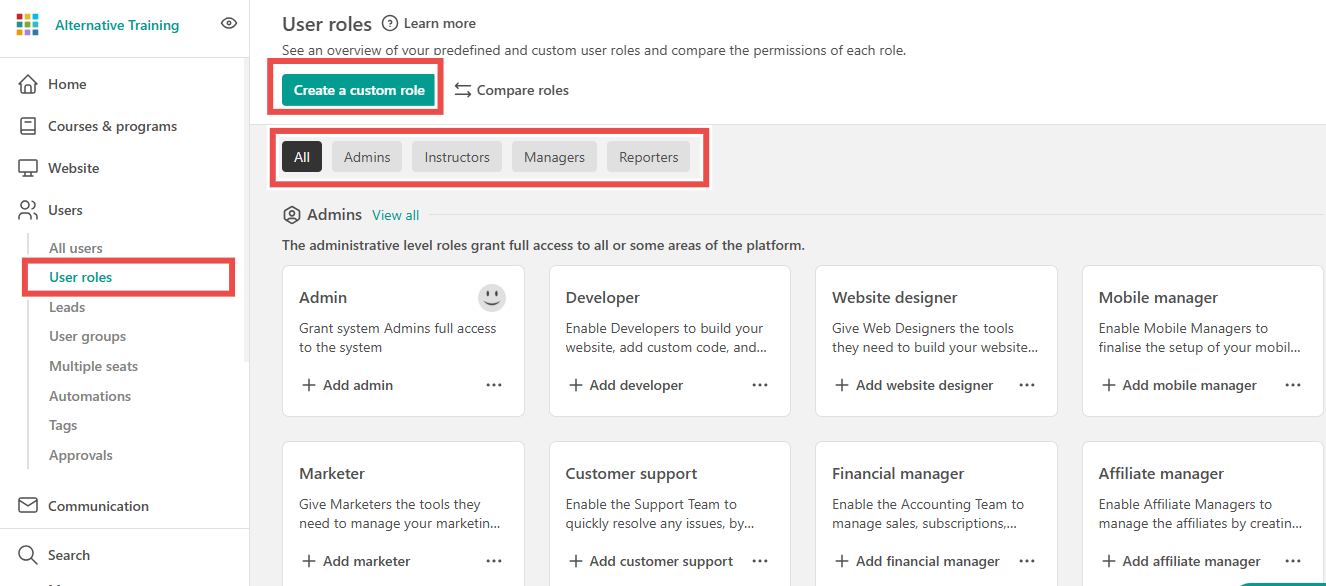Select the All filter tab
Screen dimensions: 1326x586
click(302, 157)
